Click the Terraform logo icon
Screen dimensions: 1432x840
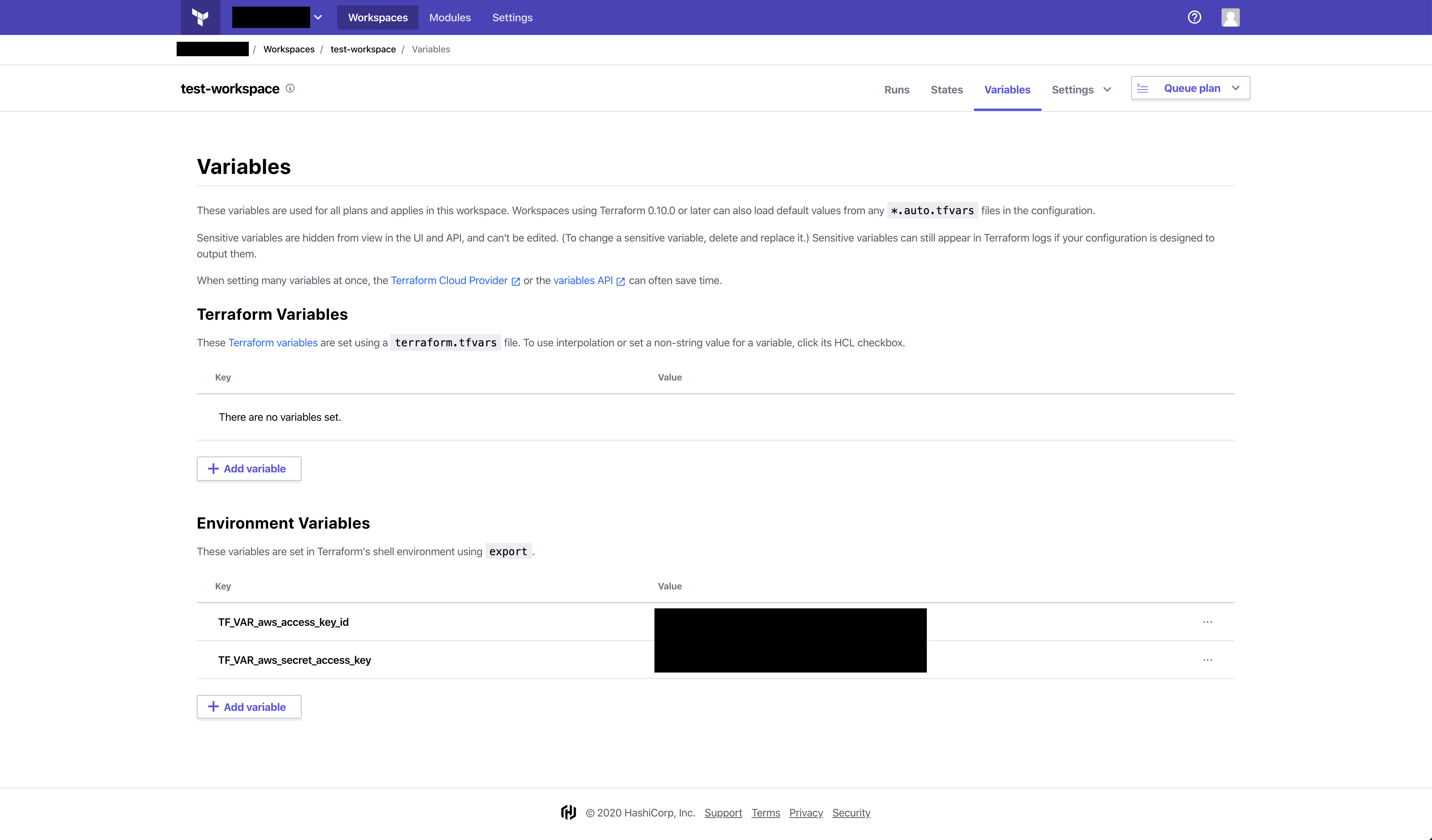[200, 17]
